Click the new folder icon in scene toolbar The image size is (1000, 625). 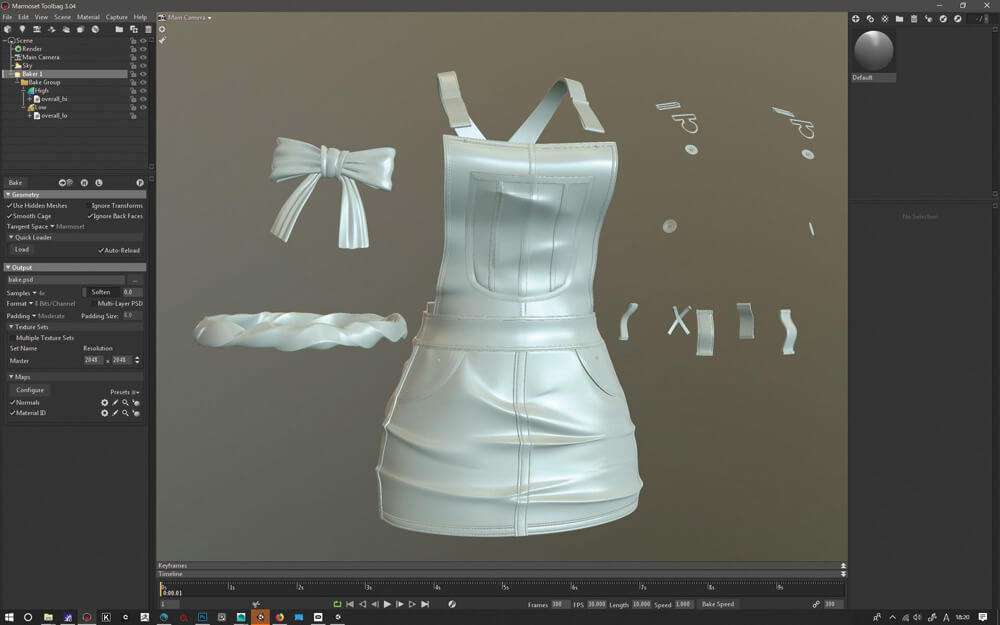[x=119, y=29]
